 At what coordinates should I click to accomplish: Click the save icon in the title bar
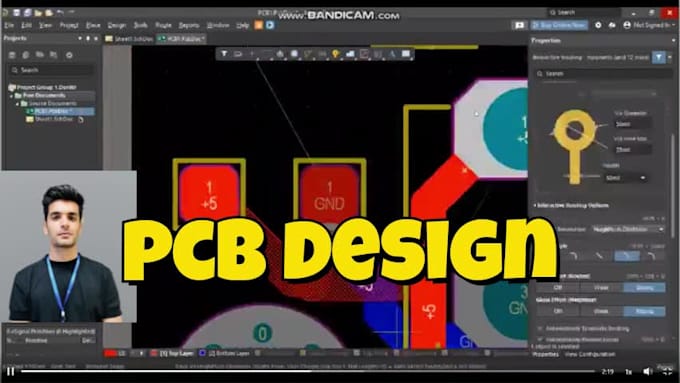click(16, 13)
